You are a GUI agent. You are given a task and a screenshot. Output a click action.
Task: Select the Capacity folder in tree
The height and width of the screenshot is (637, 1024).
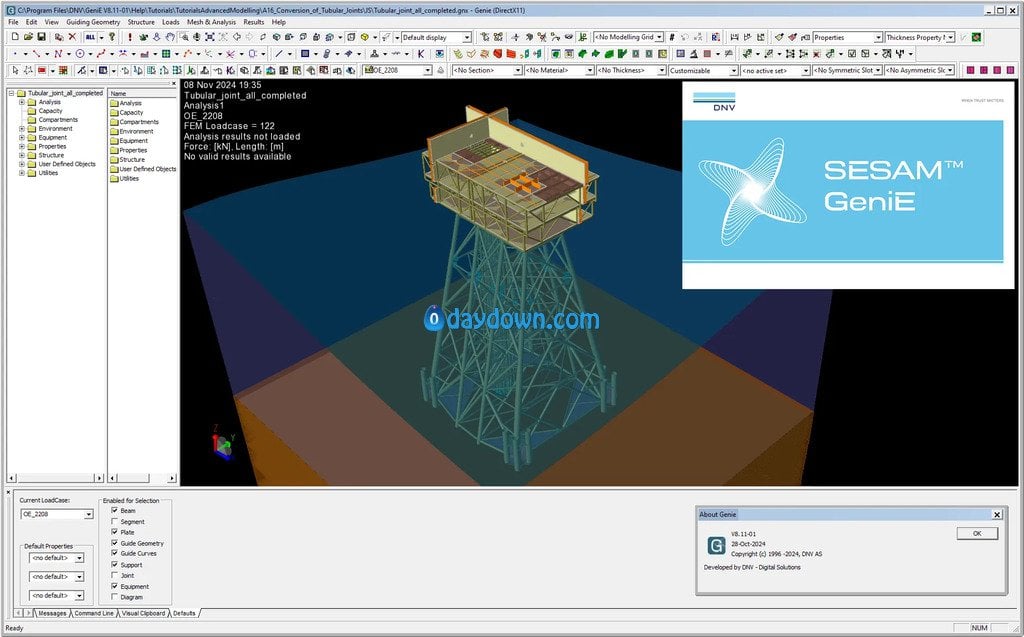coord(50,111)
